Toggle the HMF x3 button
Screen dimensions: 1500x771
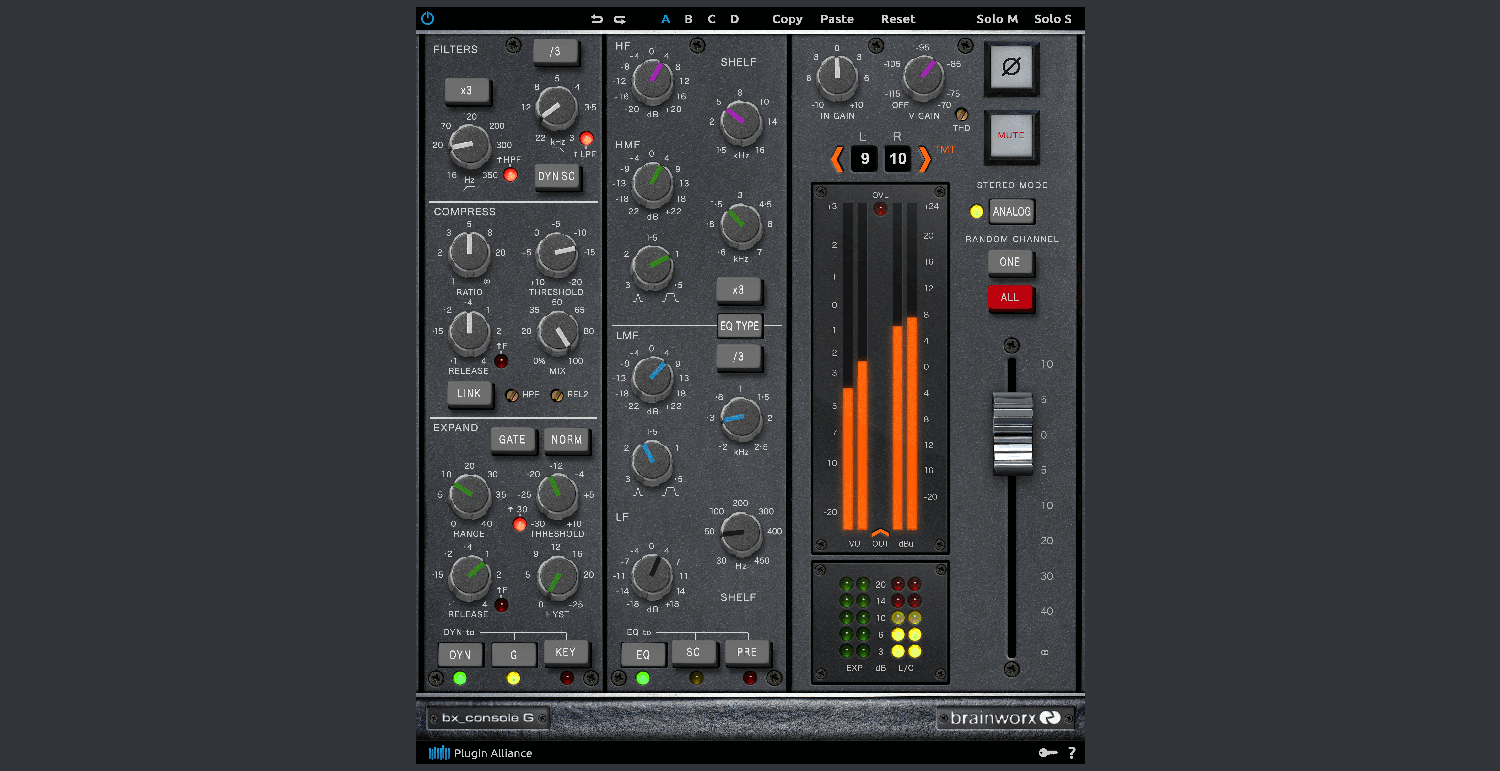pos(738,291)
